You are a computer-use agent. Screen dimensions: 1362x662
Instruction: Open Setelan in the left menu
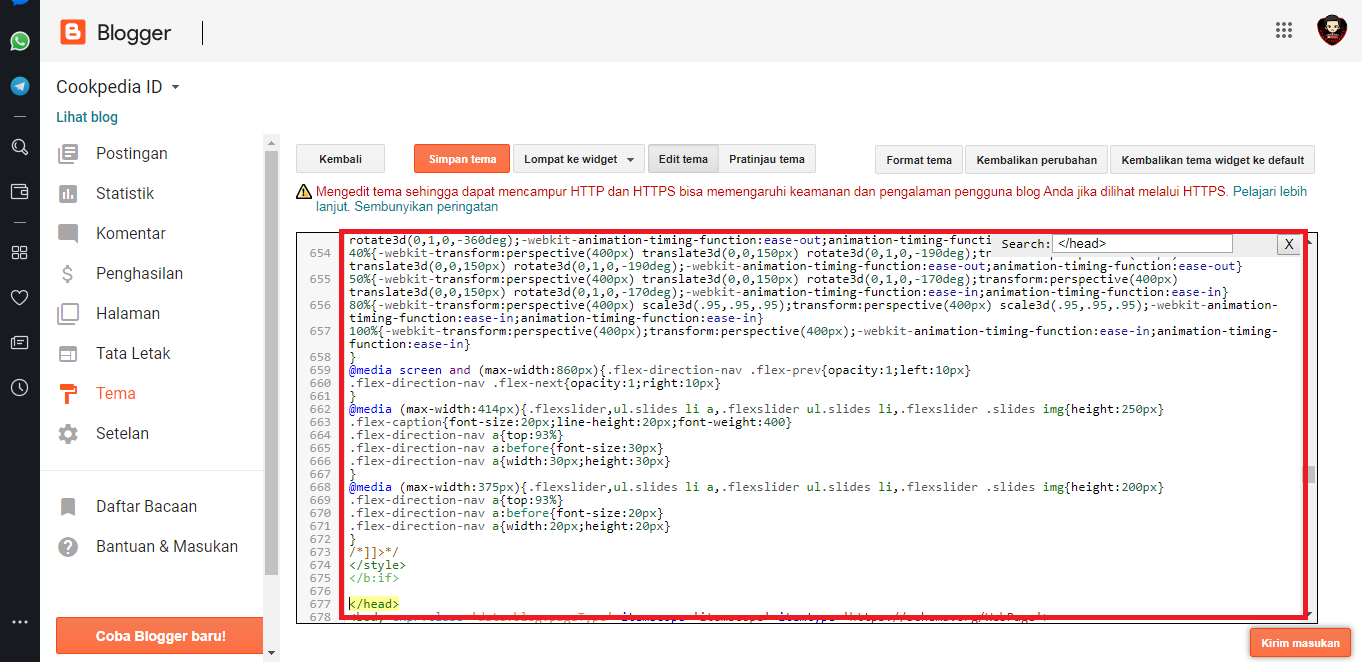coord(122,433)
